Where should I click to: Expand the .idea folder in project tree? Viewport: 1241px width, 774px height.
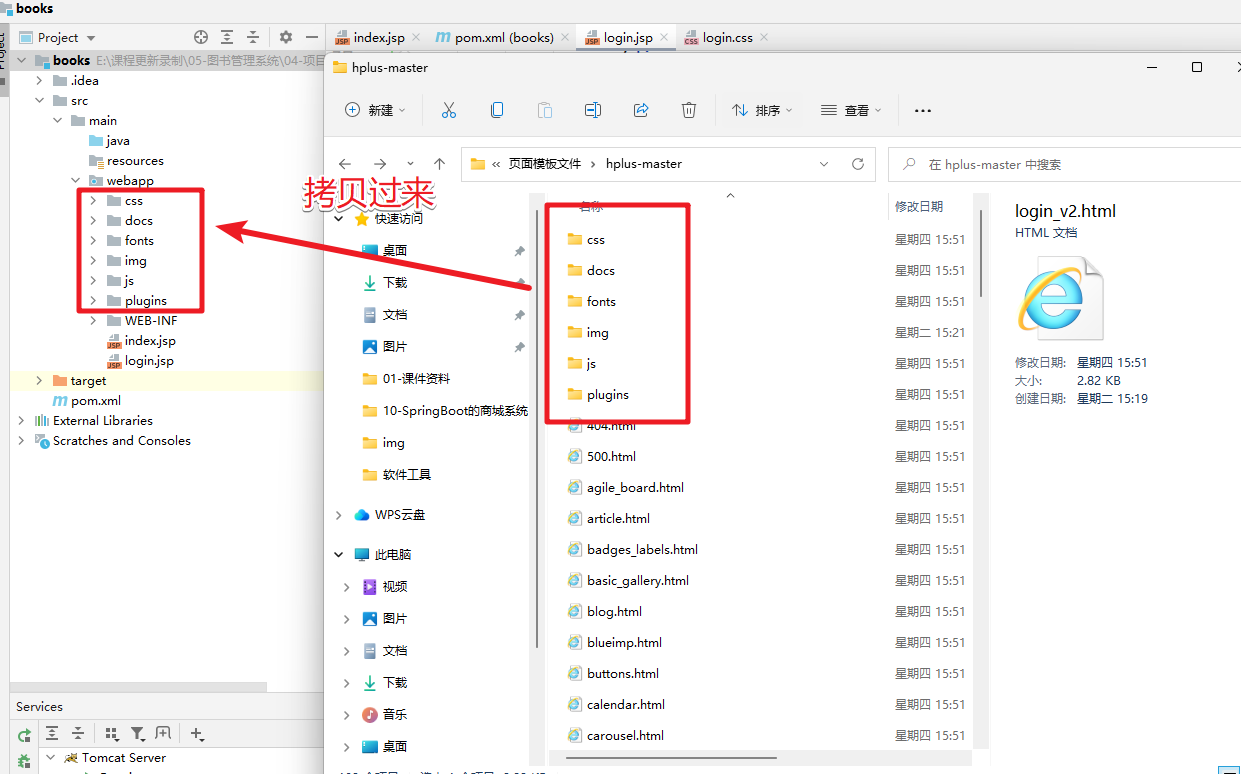(39, 81)
